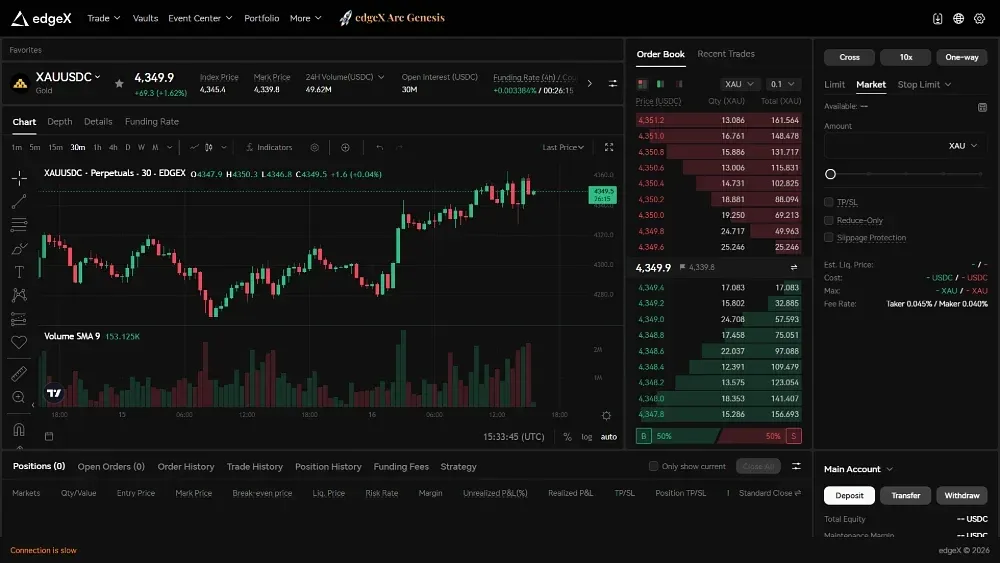Open order book XAU unit dropdown
1000x563 pixels.
(739, 84)
